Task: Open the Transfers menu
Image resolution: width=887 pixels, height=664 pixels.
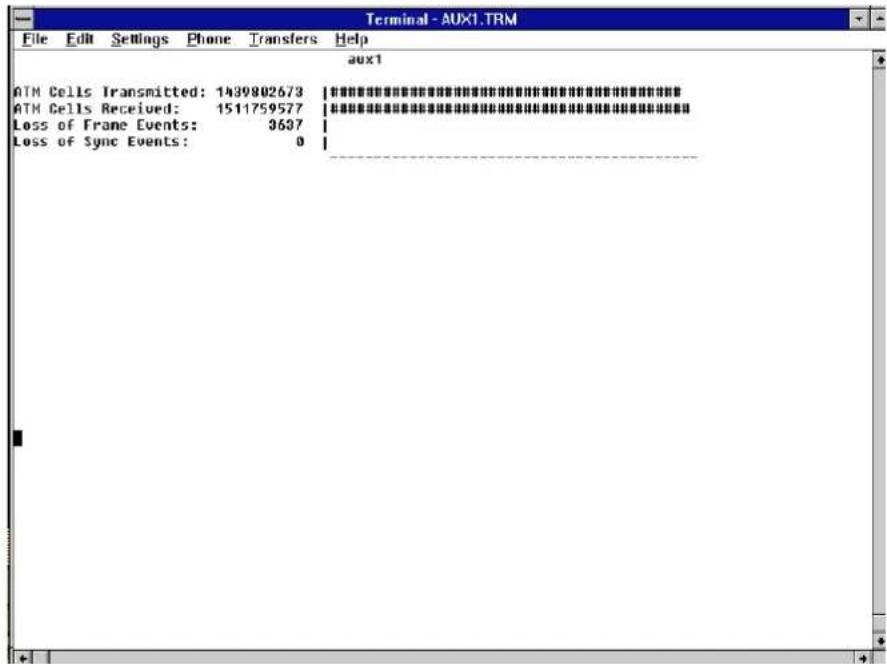Action: (x=283, y=39)
